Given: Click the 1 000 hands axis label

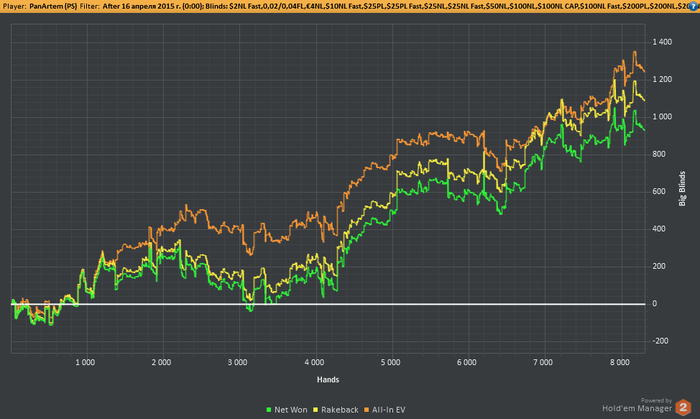Looking at the screenshot, I should (85, 362).
